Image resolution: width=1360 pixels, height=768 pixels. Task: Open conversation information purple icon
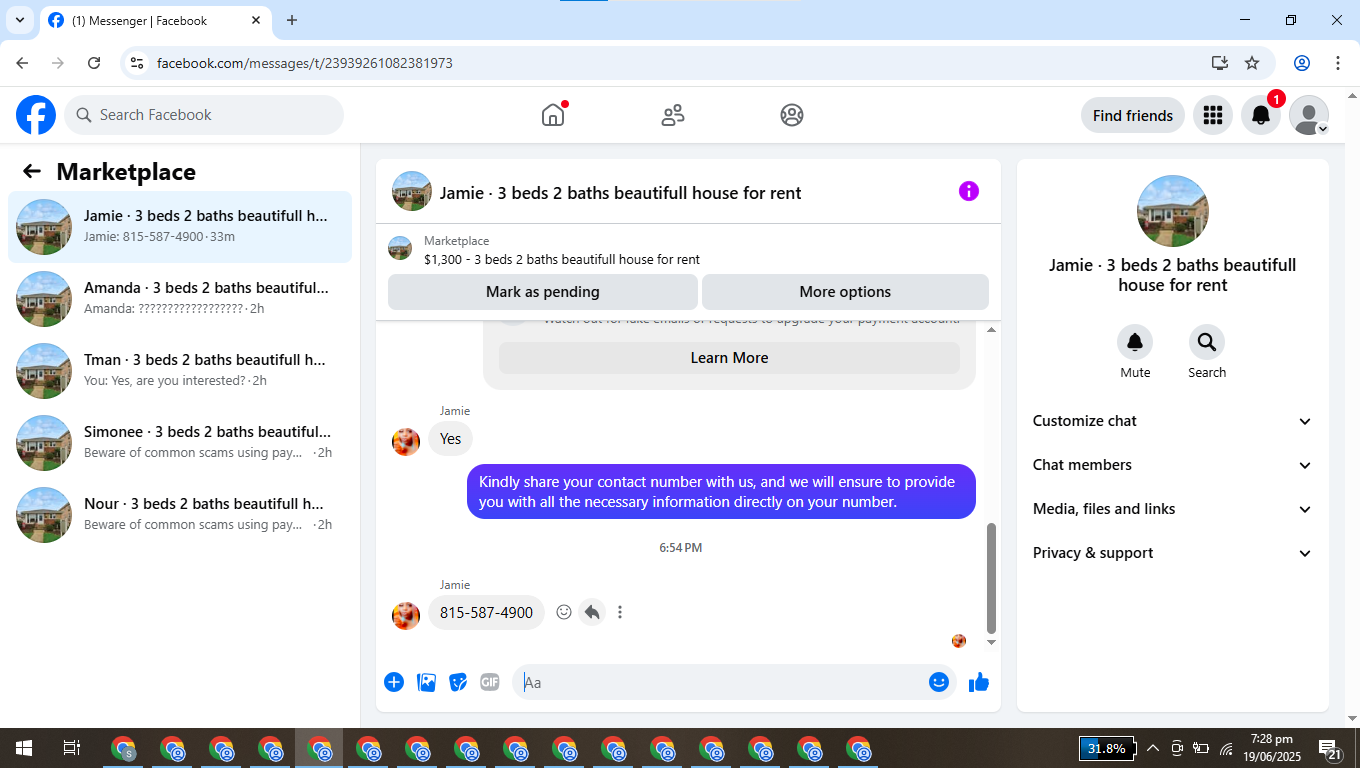(969, 191)
